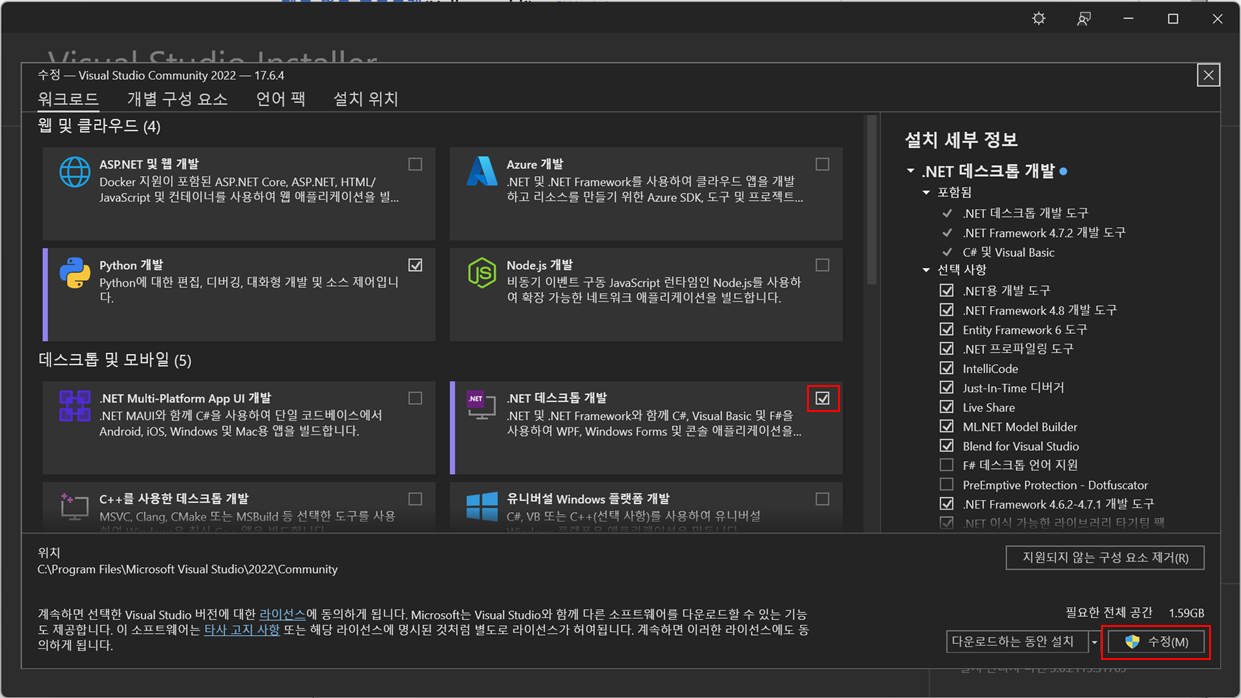Click the 데스크톱 및 모바일 (5) heading

pos(115,360)
